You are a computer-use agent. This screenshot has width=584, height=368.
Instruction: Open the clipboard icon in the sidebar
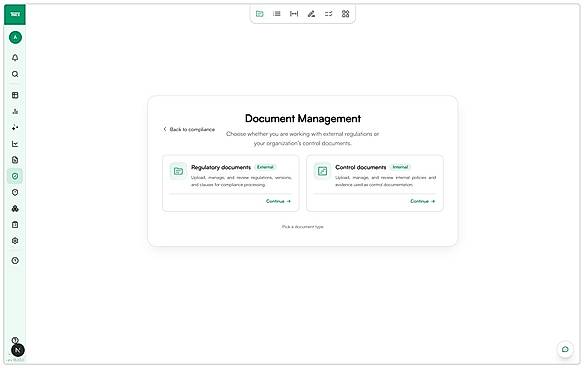pyautogui.click(x=15, y=225)
